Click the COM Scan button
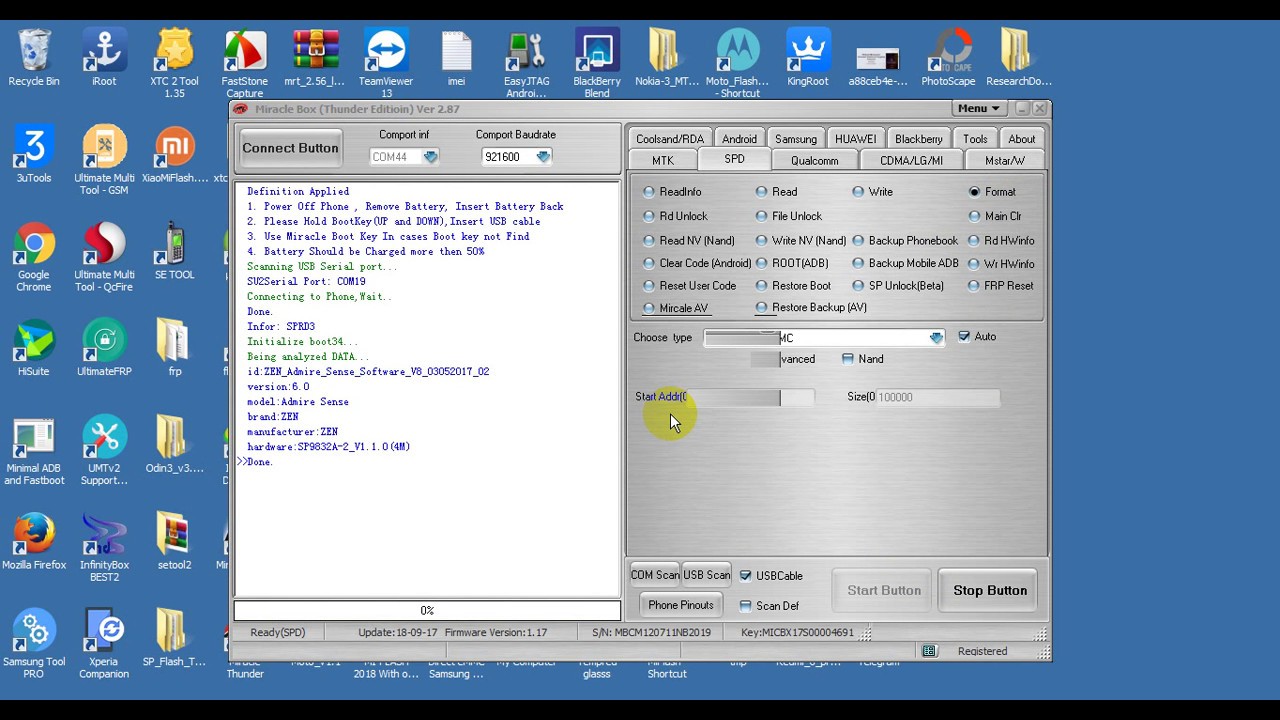 654,575
